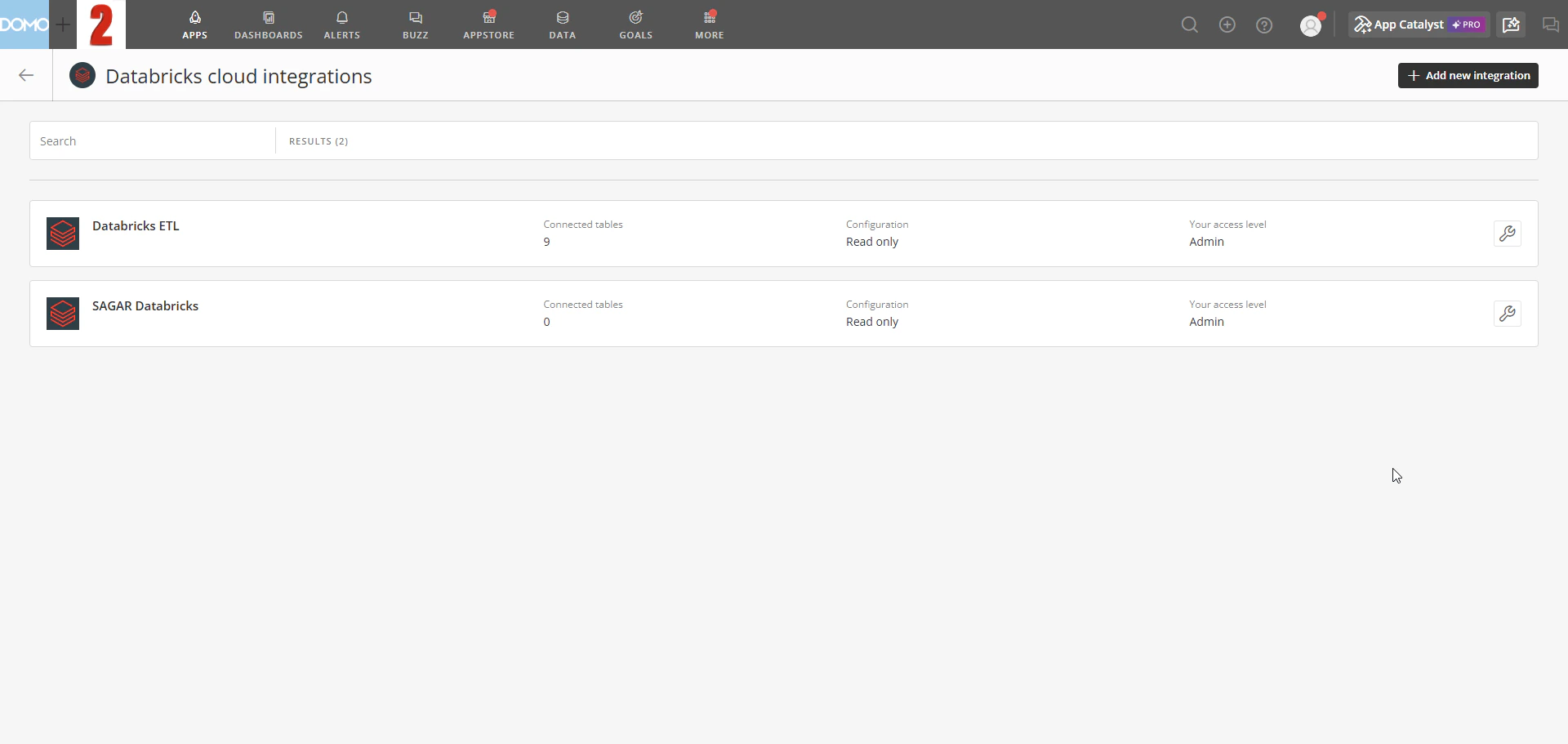Go to Dashboards in top navigation
Image resolution: width=1568 pixels, height=744 pixels.
[x=268, y=25]
